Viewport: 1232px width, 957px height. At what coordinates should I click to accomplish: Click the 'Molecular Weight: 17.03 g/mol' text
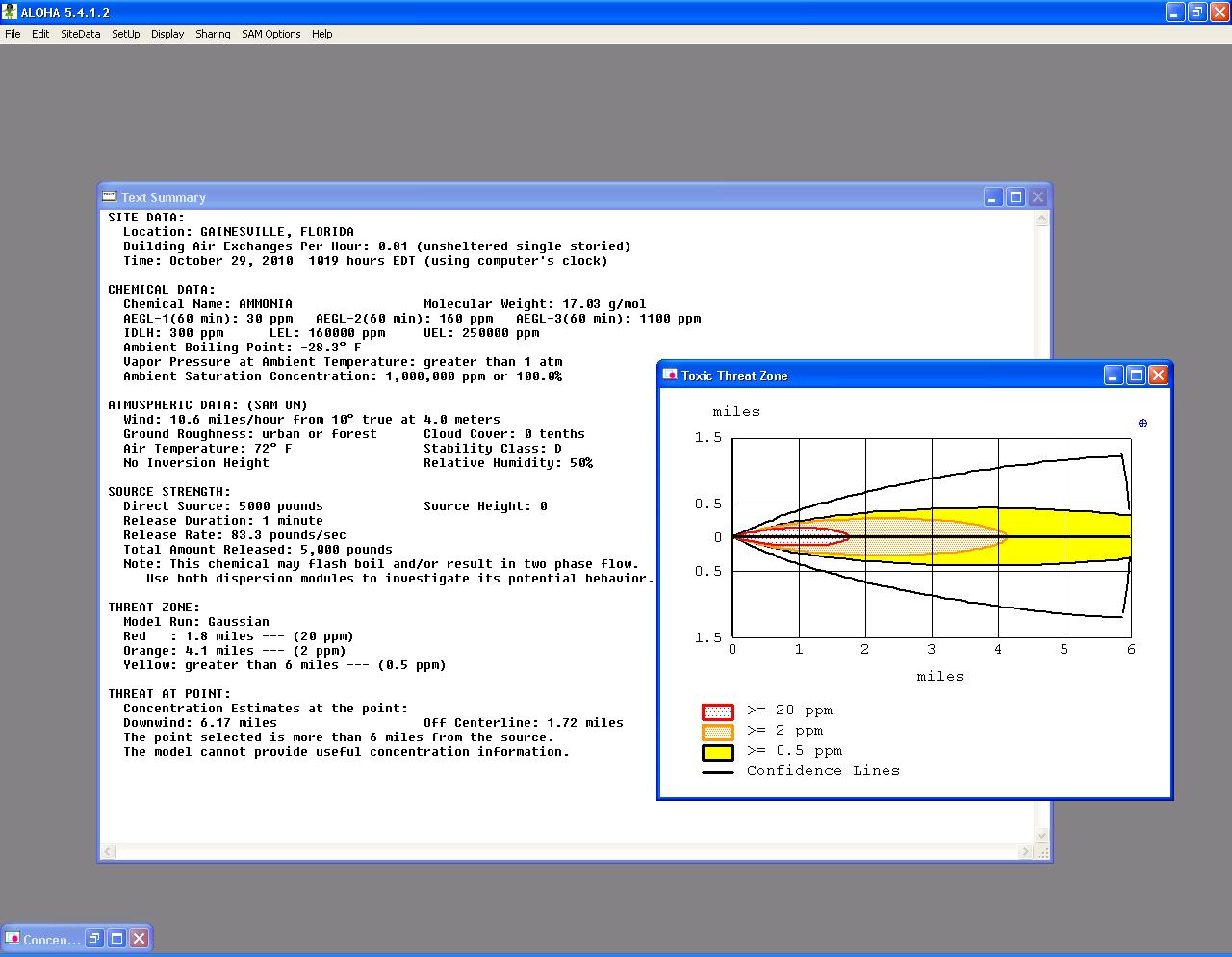tap(535, 304)
